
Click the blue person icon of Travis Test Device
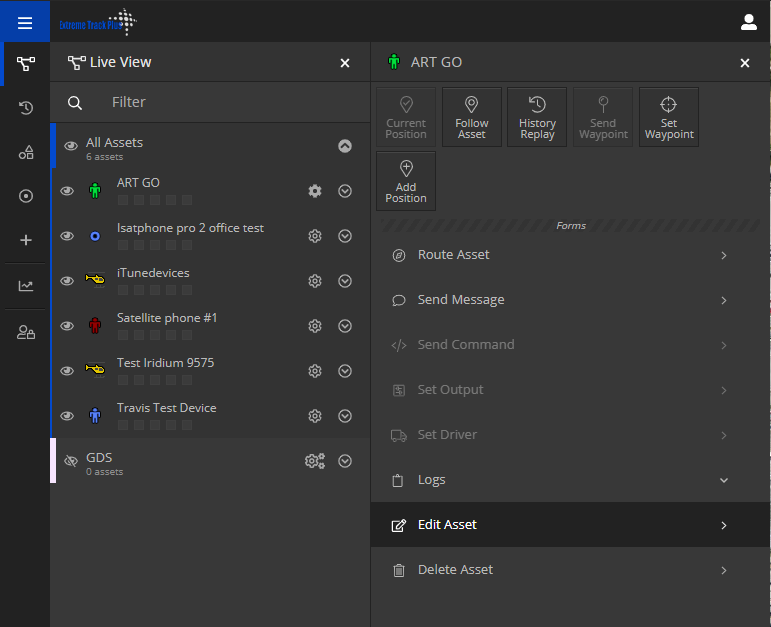coord(95,415)
